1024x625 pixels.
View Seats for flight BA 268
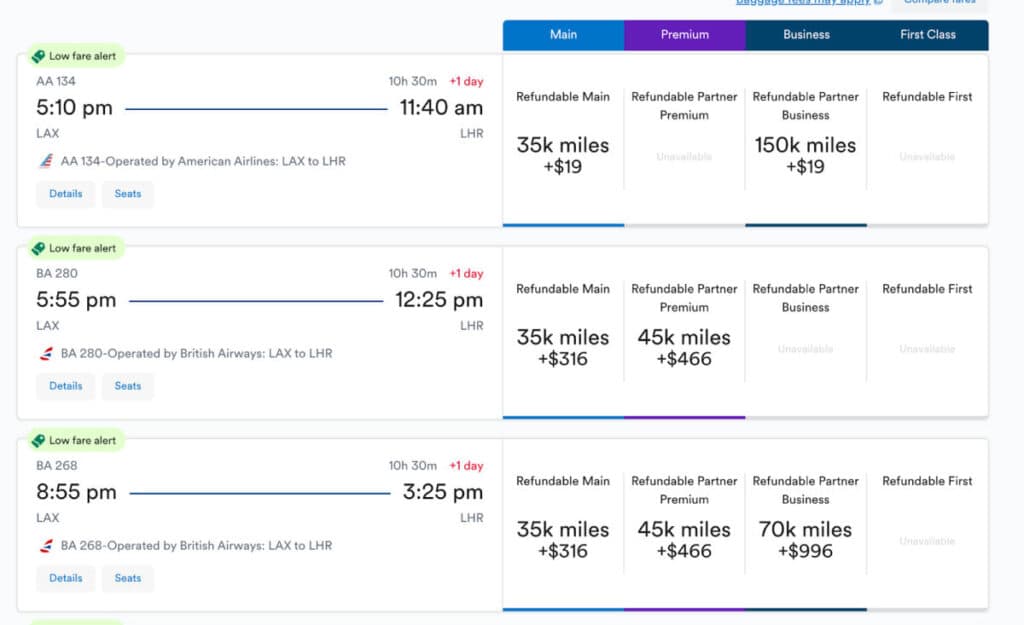(128, 578)
